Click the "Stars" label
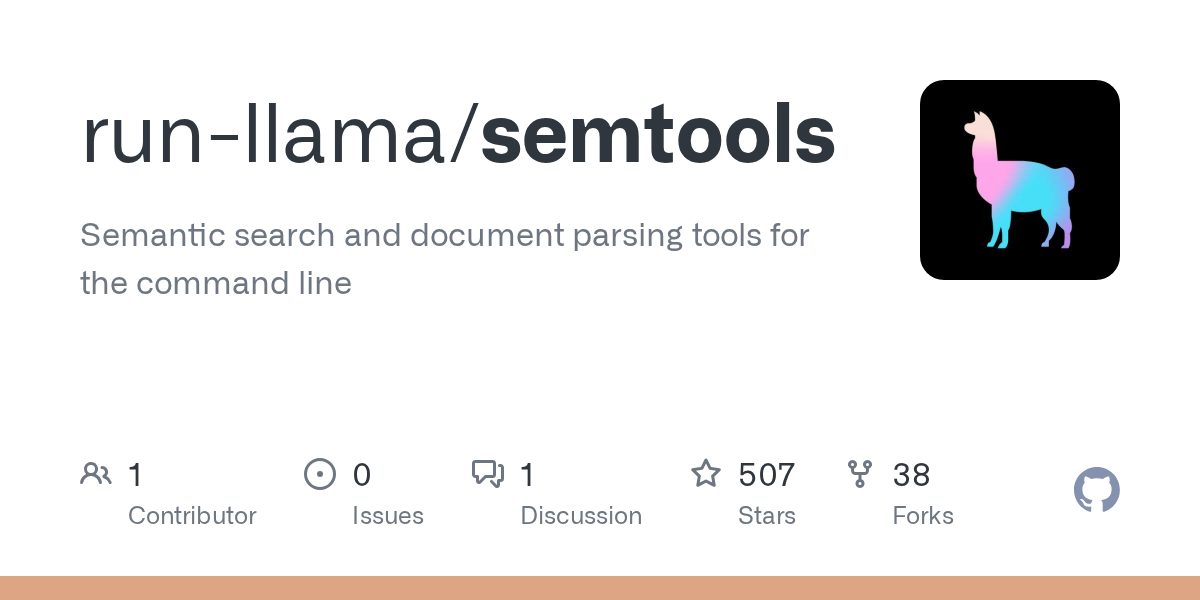1200x600 pixels. click(766, 516)
